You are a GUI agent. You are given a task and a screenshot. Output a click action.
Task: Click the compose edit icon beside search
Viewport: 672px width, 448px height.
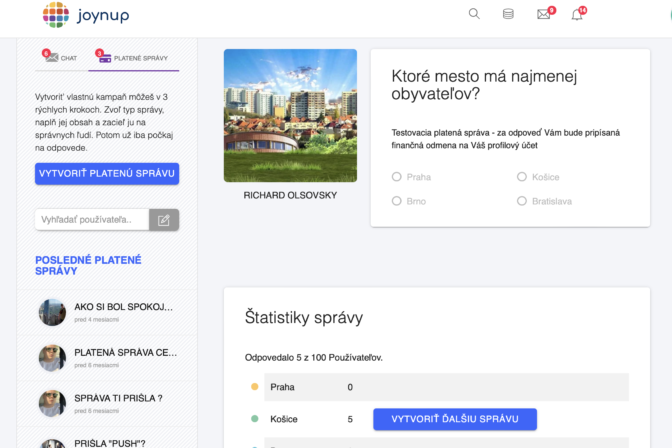164,220
